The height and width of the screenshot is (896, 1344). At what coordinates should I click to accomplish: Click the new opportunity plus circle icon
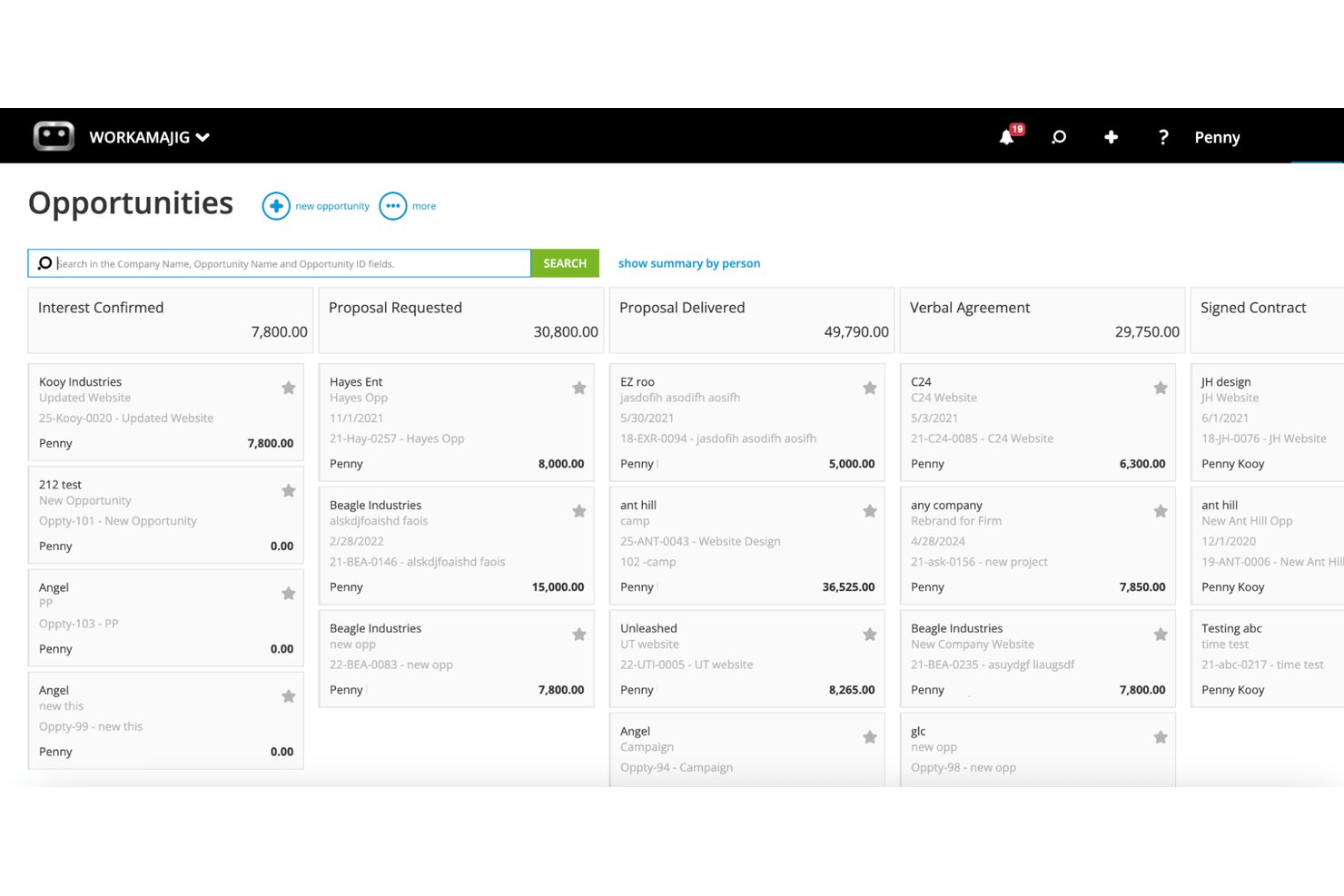pos(276,206)
